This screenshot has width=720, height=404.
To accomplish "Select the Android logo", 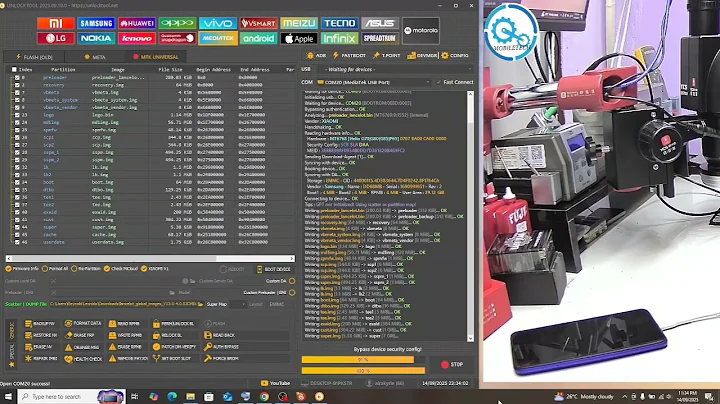I will (x=259, y=38).
